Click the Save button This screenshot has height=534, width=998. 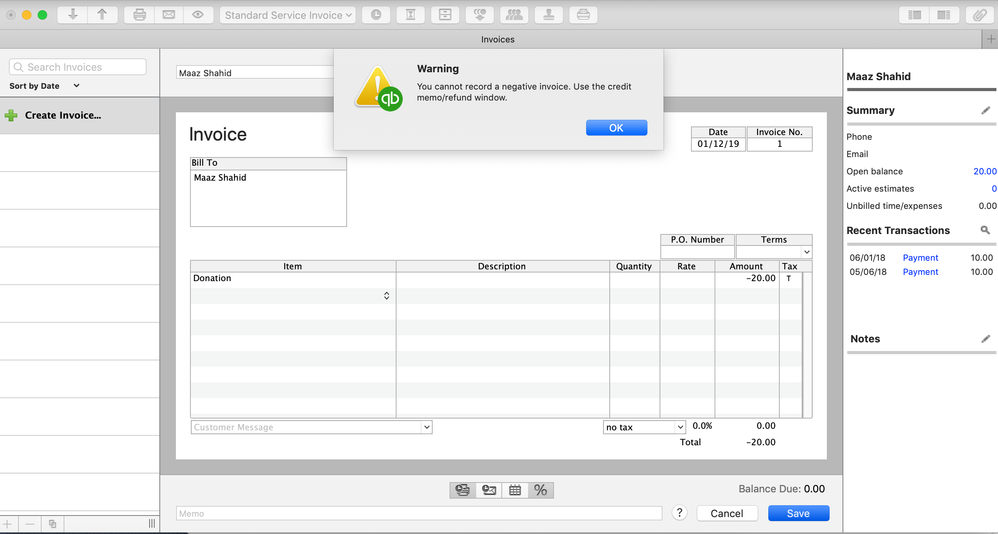click(x=798, y=514)
